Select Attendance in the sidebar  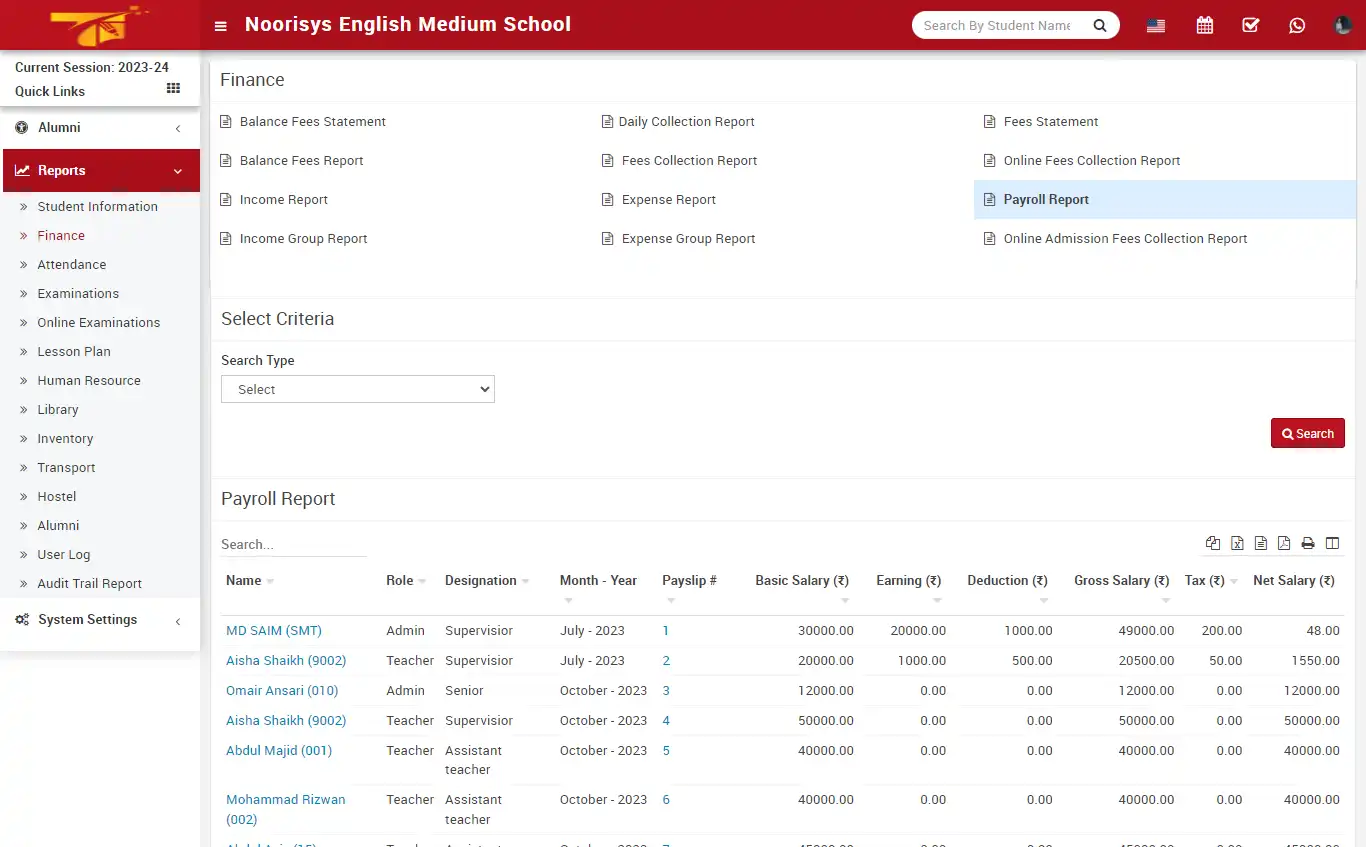pyautogui.click(x=71, y=264)
